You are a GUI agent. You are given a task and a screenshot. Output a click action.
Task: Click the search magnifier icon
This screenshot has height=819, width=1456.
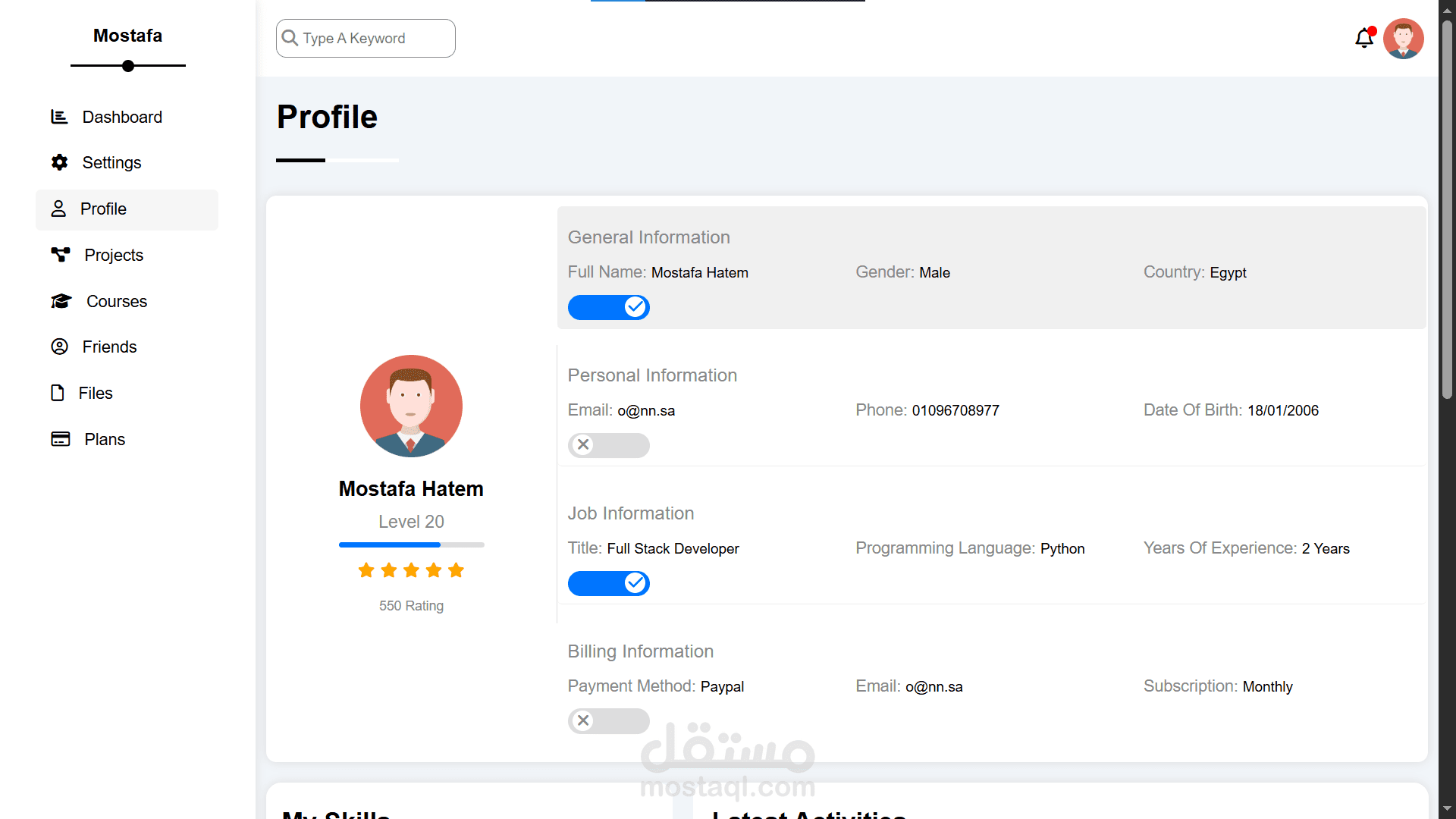coord(290,38)
